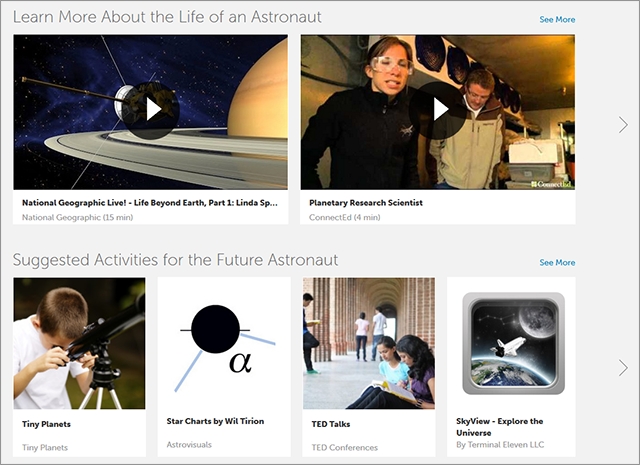The image size is (640, 465).
Task: Click the ConnectEd (4 min) source label
Action: 342,216
